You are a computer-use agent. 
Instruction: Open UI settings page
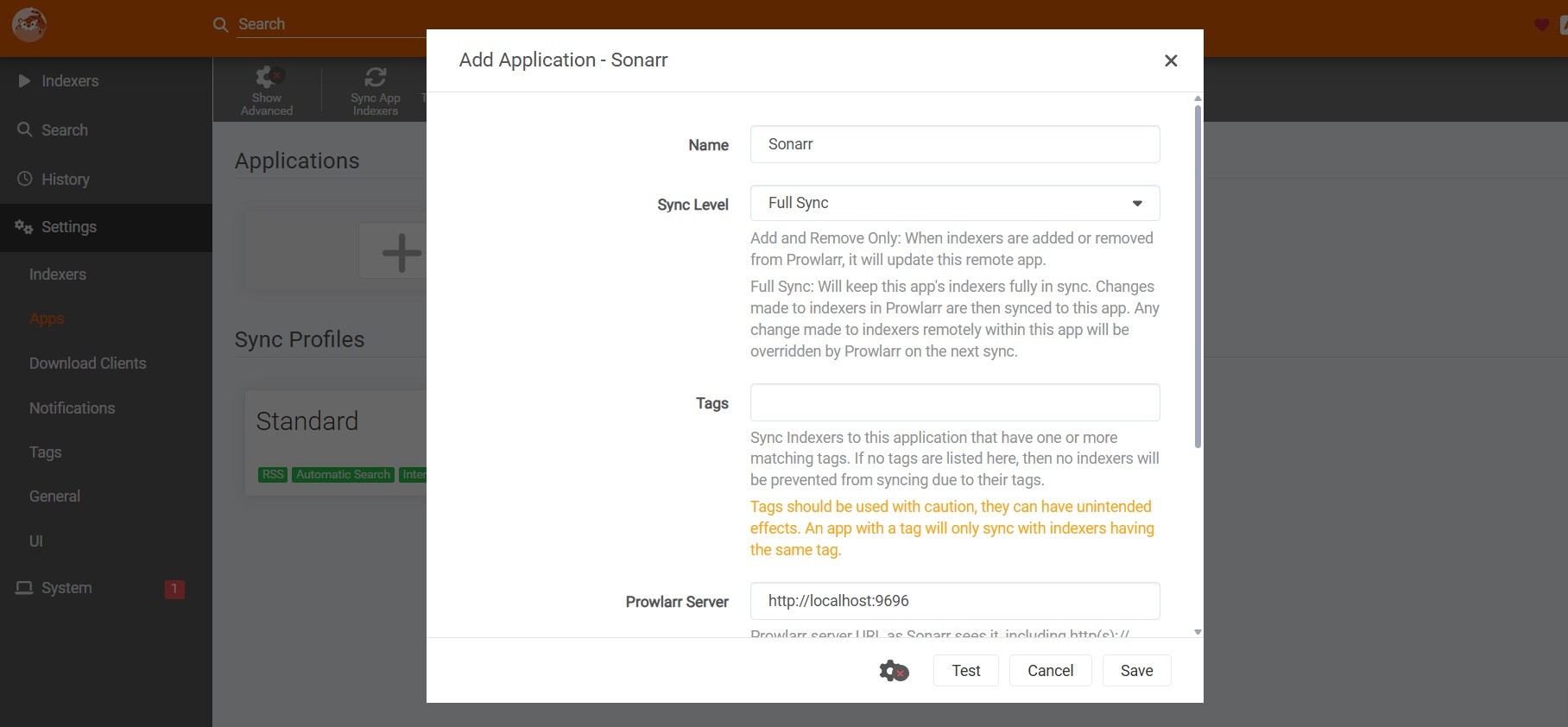[x=36, y=541]
